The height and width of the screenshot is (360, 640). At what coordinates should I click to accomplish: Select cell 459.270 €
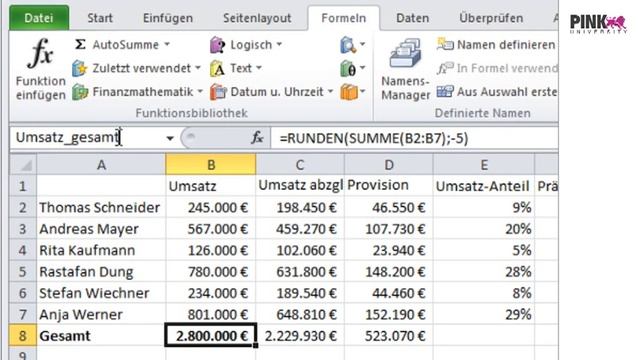click(300, 229)
